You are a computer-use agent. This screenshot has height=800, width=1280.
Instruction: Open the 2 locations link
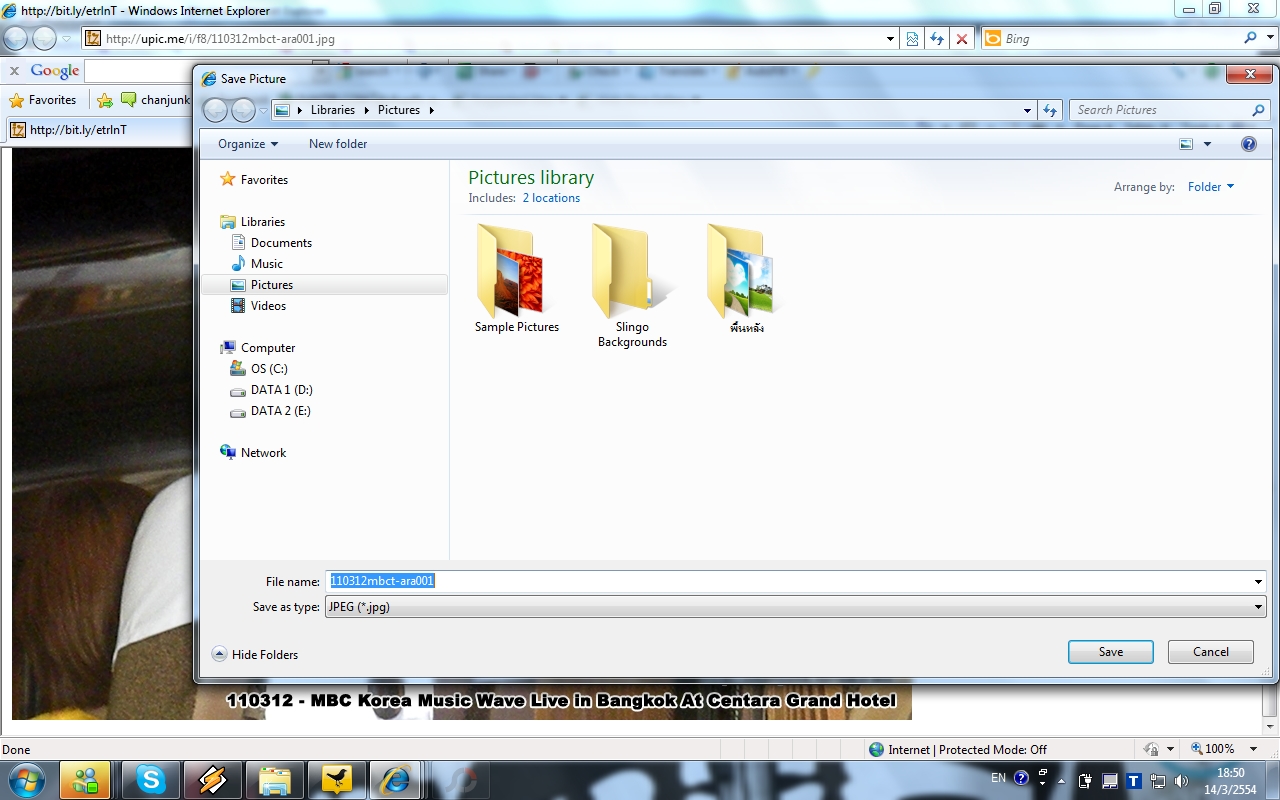click(x=551, y=198)
